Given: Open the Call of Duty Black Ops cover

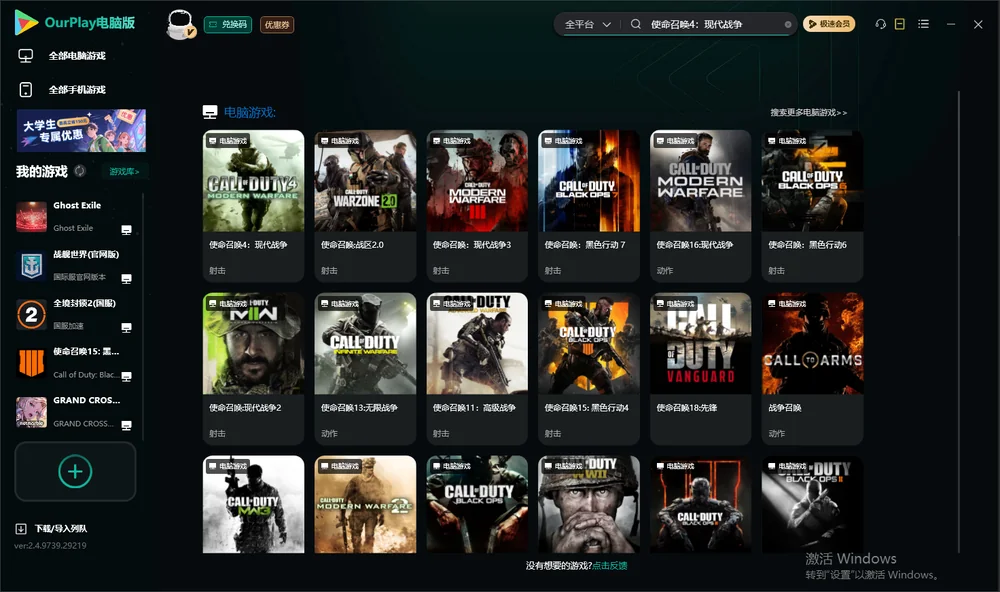Looking at the screenshot, I should (477, 504).
